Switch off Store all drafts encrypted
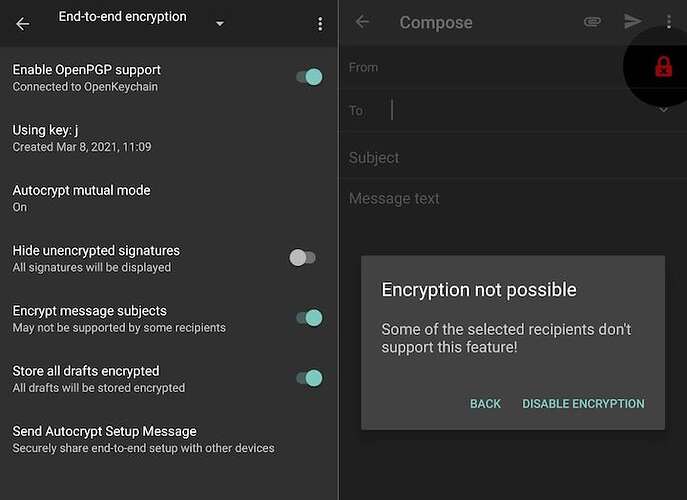The image size is (687, 500). 309,378
